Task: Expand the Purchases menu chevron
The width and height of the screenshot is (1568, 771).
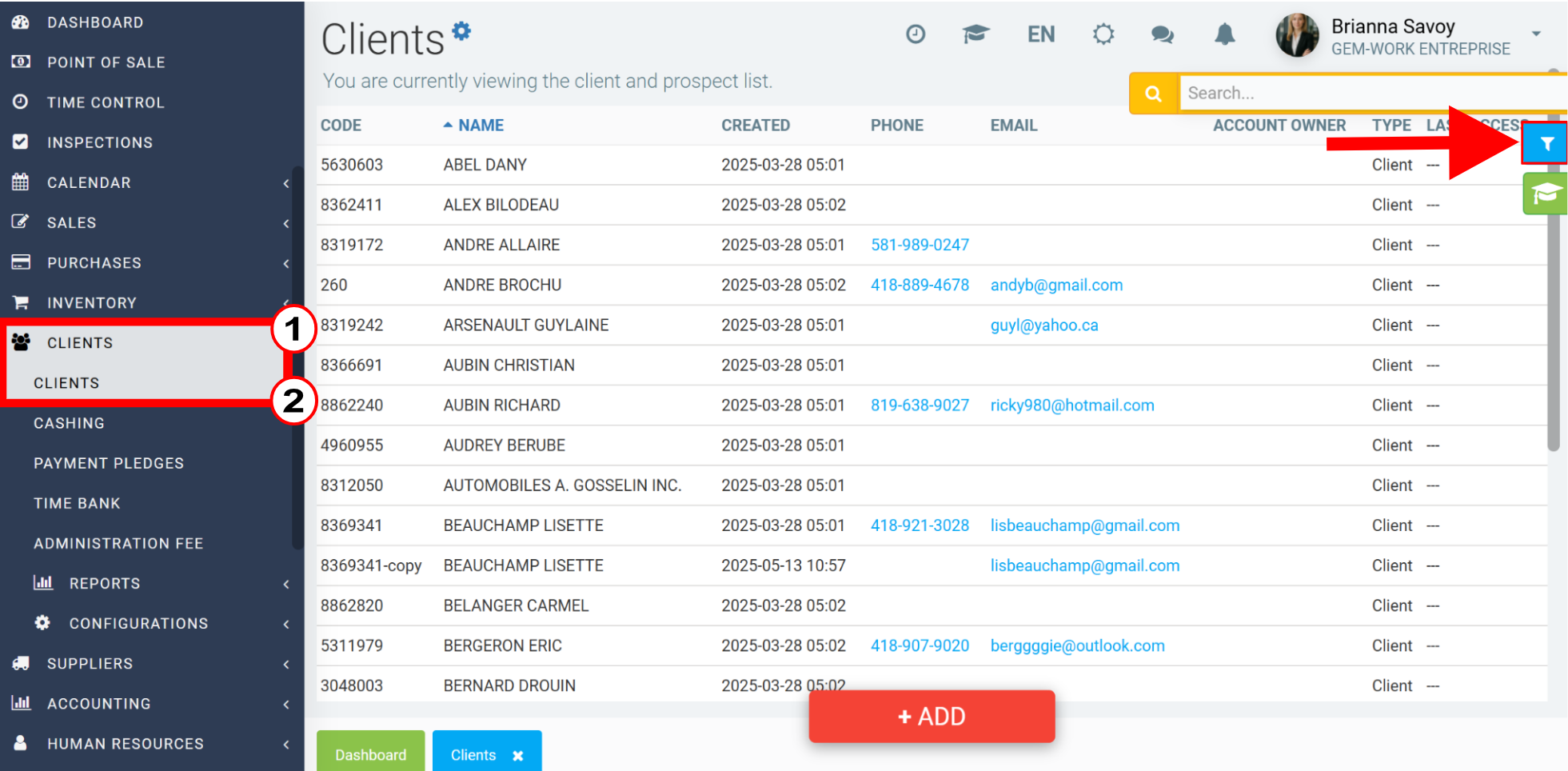Action: 286,263
